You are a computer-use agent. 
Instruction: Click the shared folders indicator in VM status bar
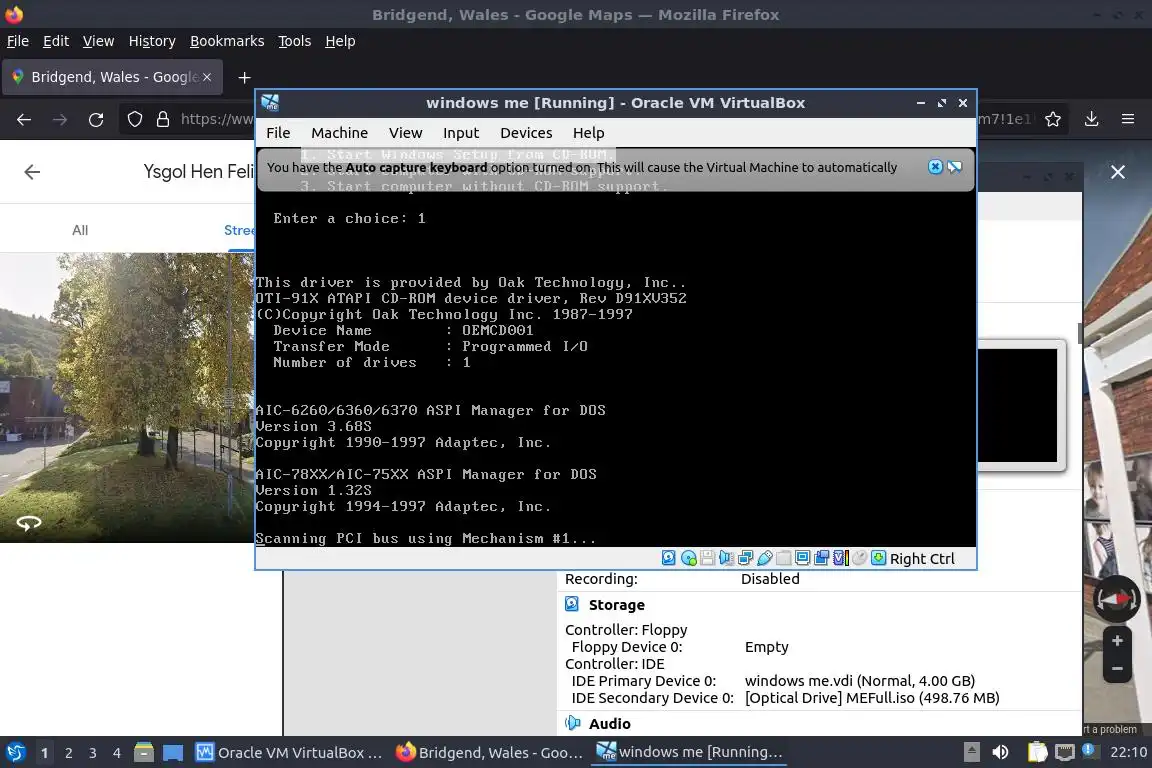click(783, 558)
